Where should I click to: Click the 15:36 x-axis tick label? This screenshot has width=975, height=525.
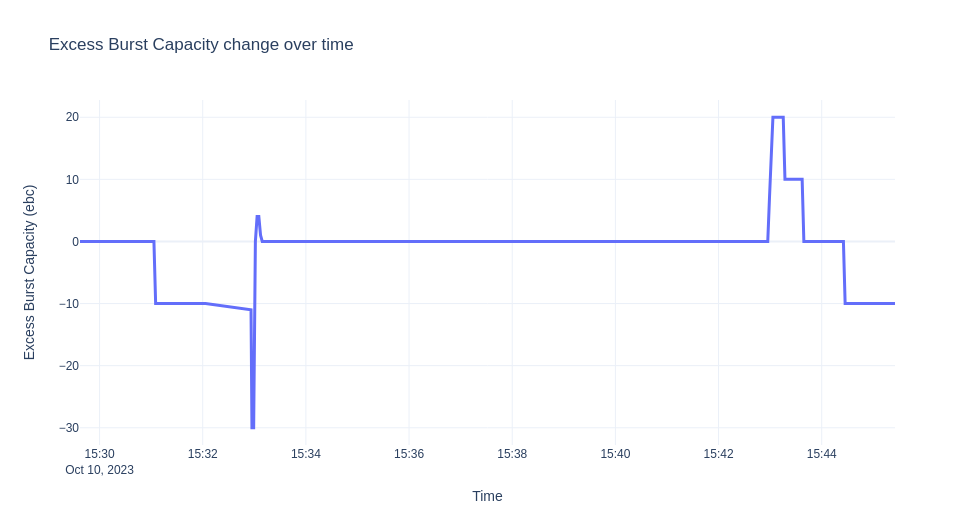409,454
